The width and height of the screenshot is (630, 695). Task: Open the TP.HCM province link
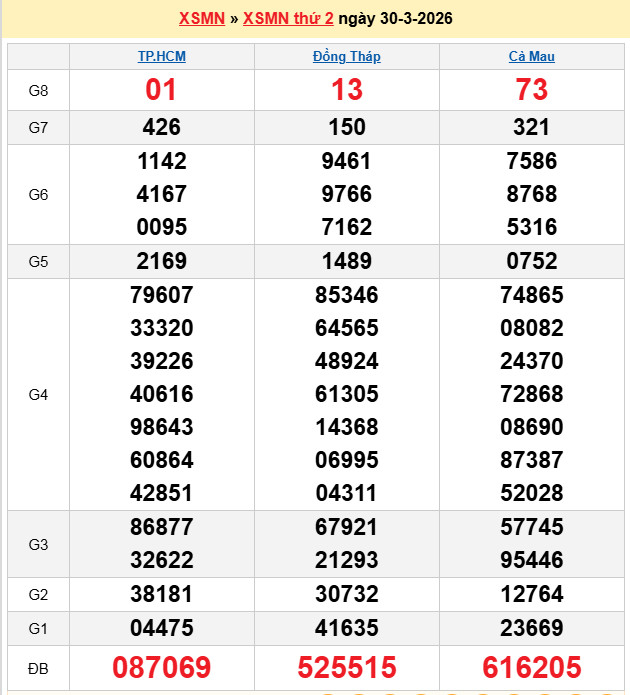click(161, 57)
